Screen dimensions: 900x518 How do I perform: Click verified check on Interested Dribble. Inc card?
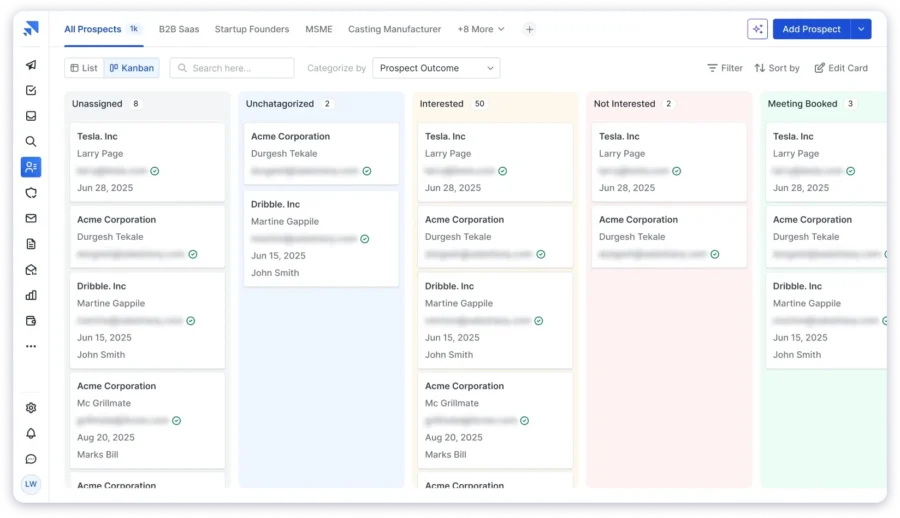(x=538, y=321)
